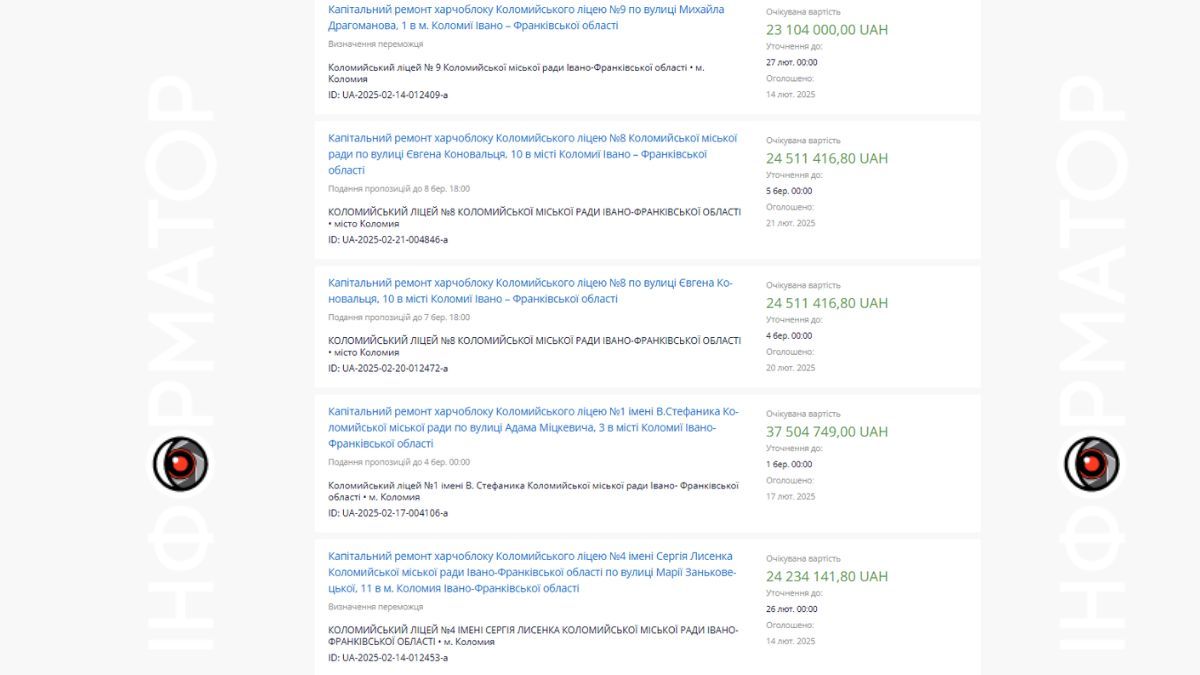The image size is (1200, 675).
Task: Select organization Коломийський ліцей №1 імені В. Стефаника
Action: pos(532,486)
